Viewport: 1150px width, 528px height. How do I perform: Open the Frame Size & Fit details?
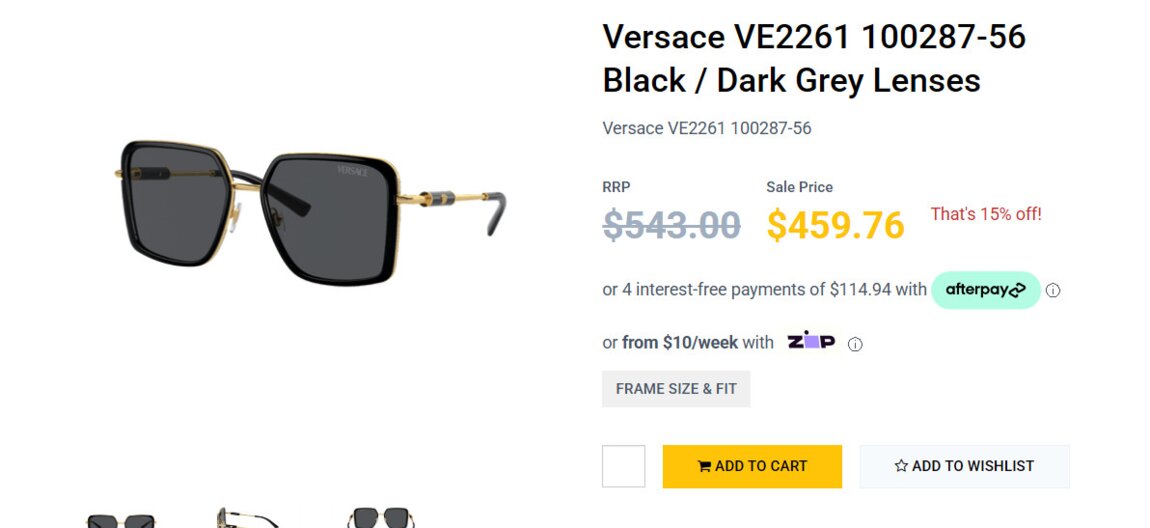676,389
